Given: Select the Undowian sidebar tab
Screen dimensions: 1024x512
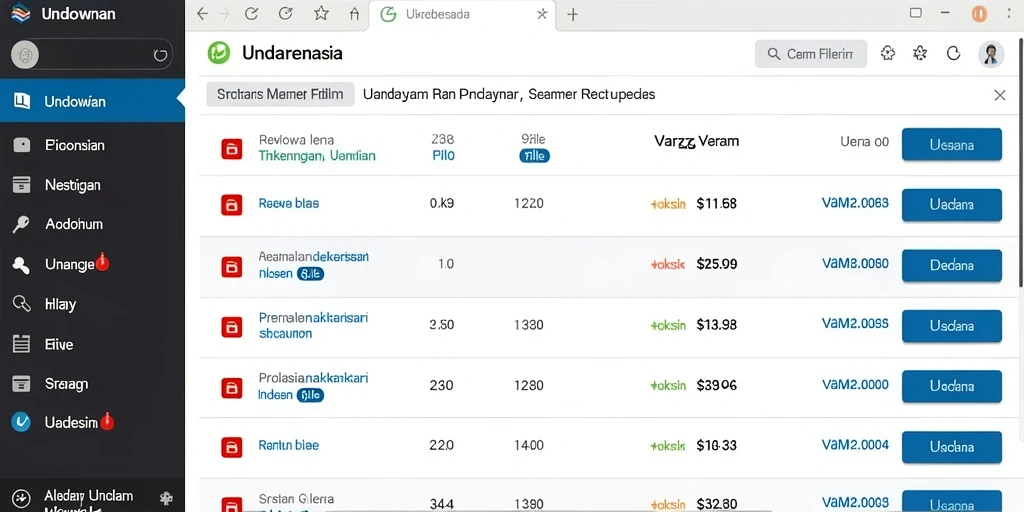Looking at the screenshot, I should click(x=92, y=101).
